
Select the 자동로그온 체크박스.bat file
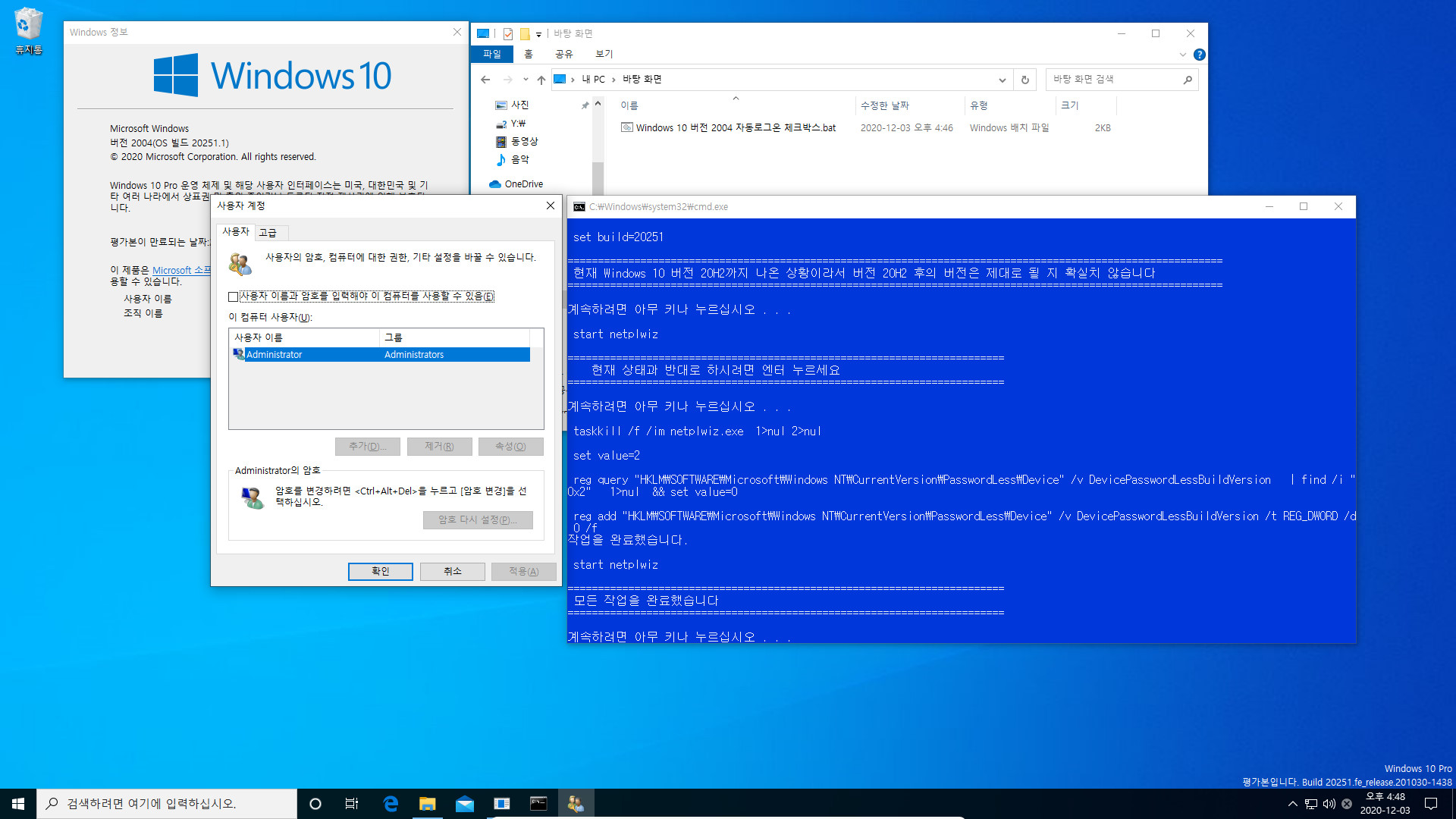pyautogui.click(x=736, y=128)
